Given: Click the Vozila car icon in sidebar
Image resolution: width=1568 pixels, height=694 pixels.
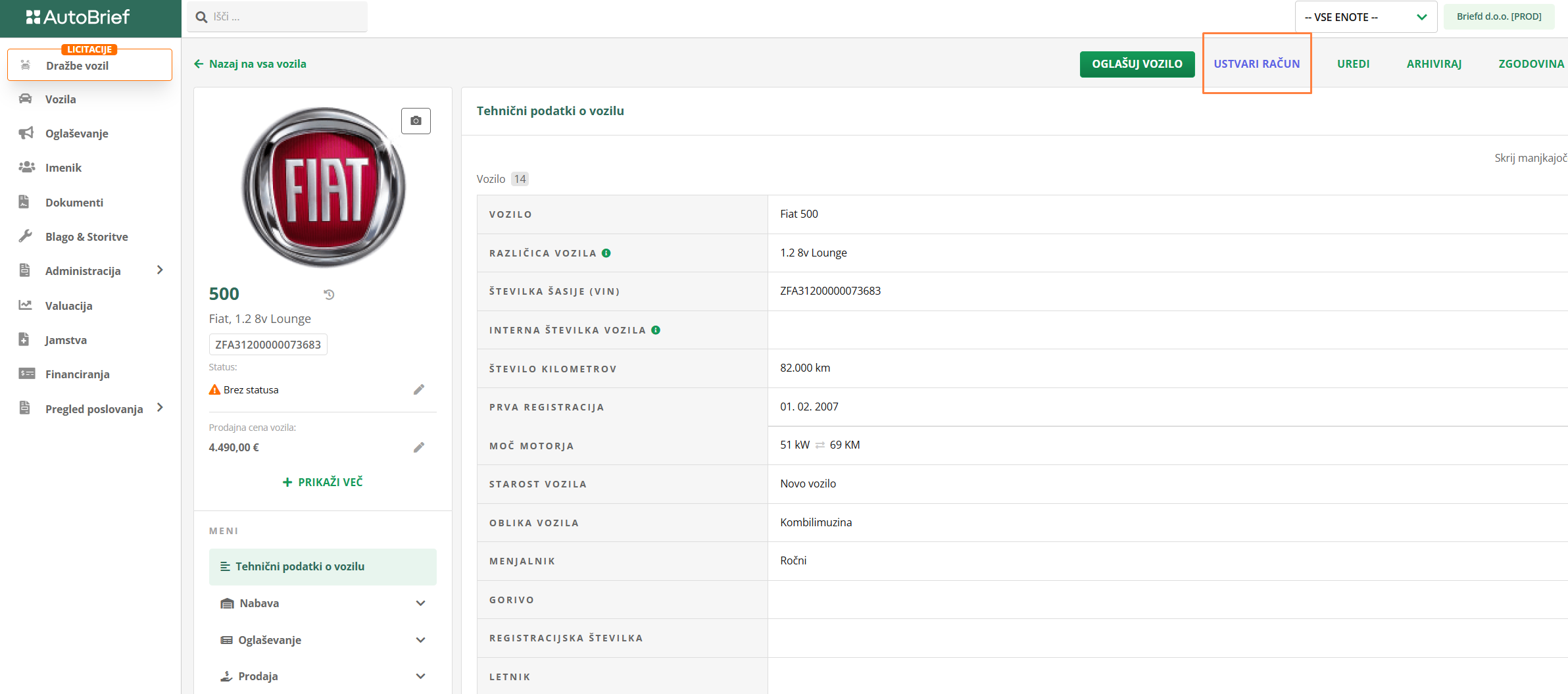Looking at the screenshot, I should tap(26, 99).
